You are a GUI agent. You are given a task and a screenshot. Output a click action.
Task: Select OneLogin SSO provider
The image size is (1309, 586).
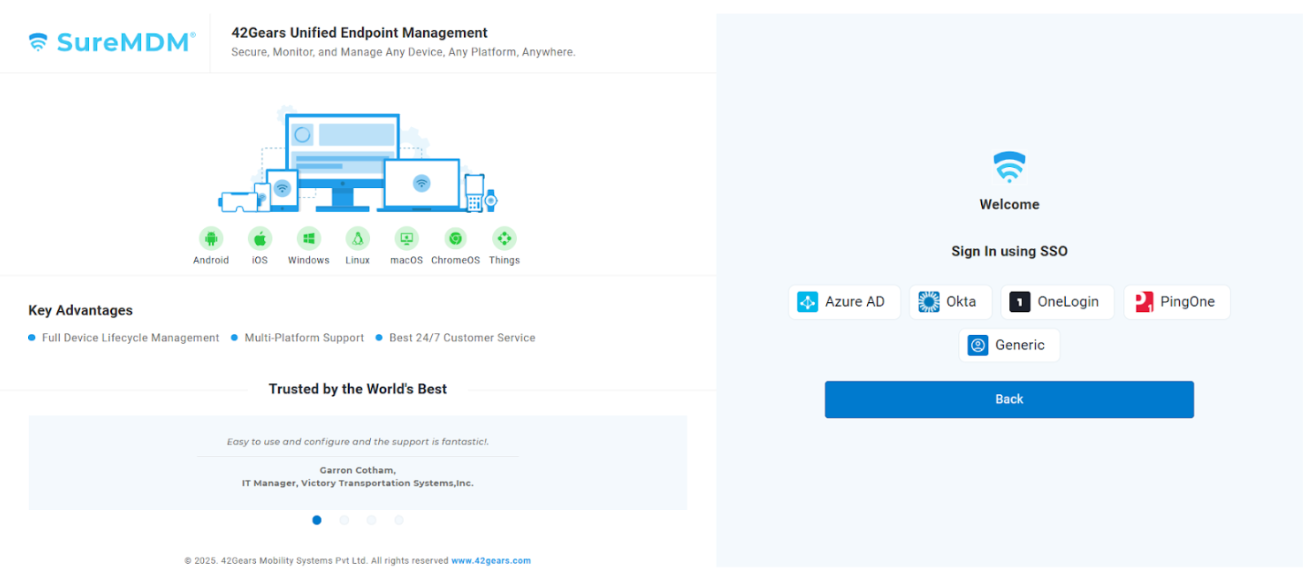(1056, 302)
